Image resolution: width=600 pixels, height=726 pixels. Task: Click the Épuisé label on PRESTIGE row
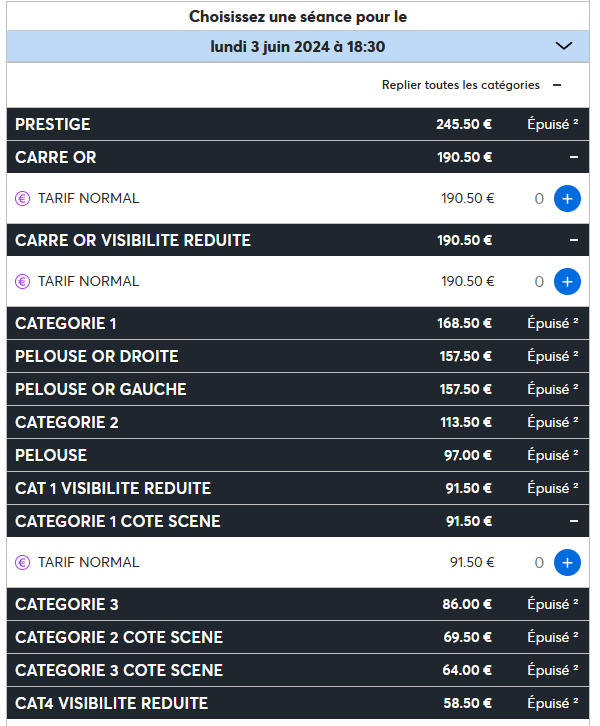[x=552, y=124]
